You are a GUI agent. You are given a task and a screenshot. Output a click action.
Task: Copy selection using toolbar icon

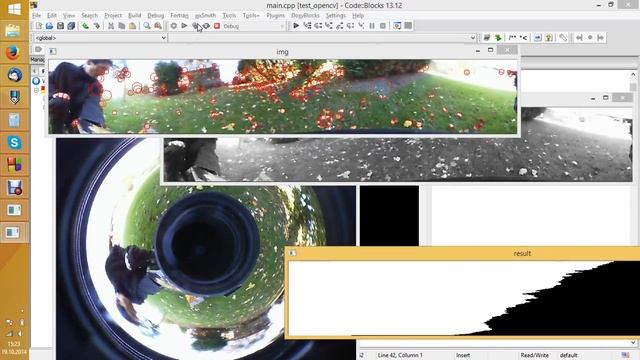click(x=122, y=26)
